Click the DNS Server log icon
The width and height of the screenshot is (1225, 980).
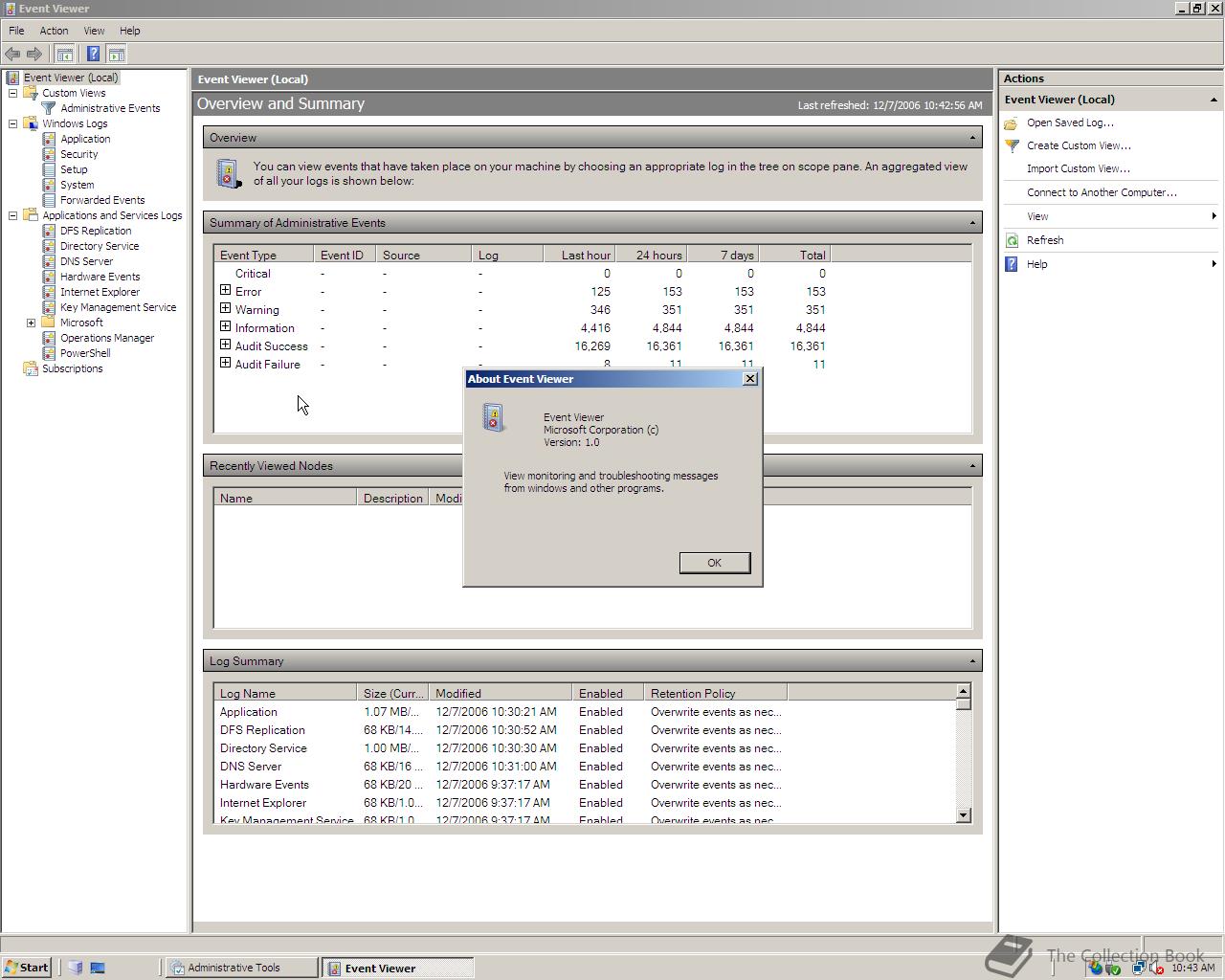[49, 261]
